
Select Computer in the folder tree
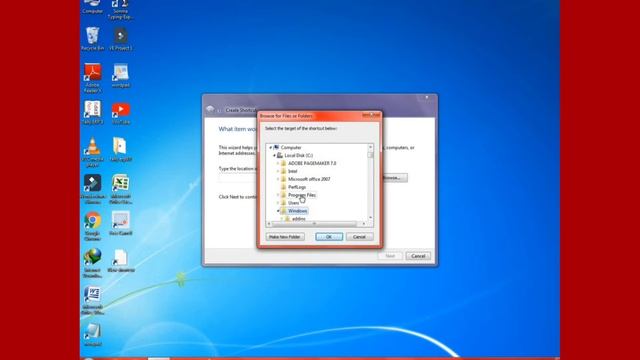click(x=291, y=147)
